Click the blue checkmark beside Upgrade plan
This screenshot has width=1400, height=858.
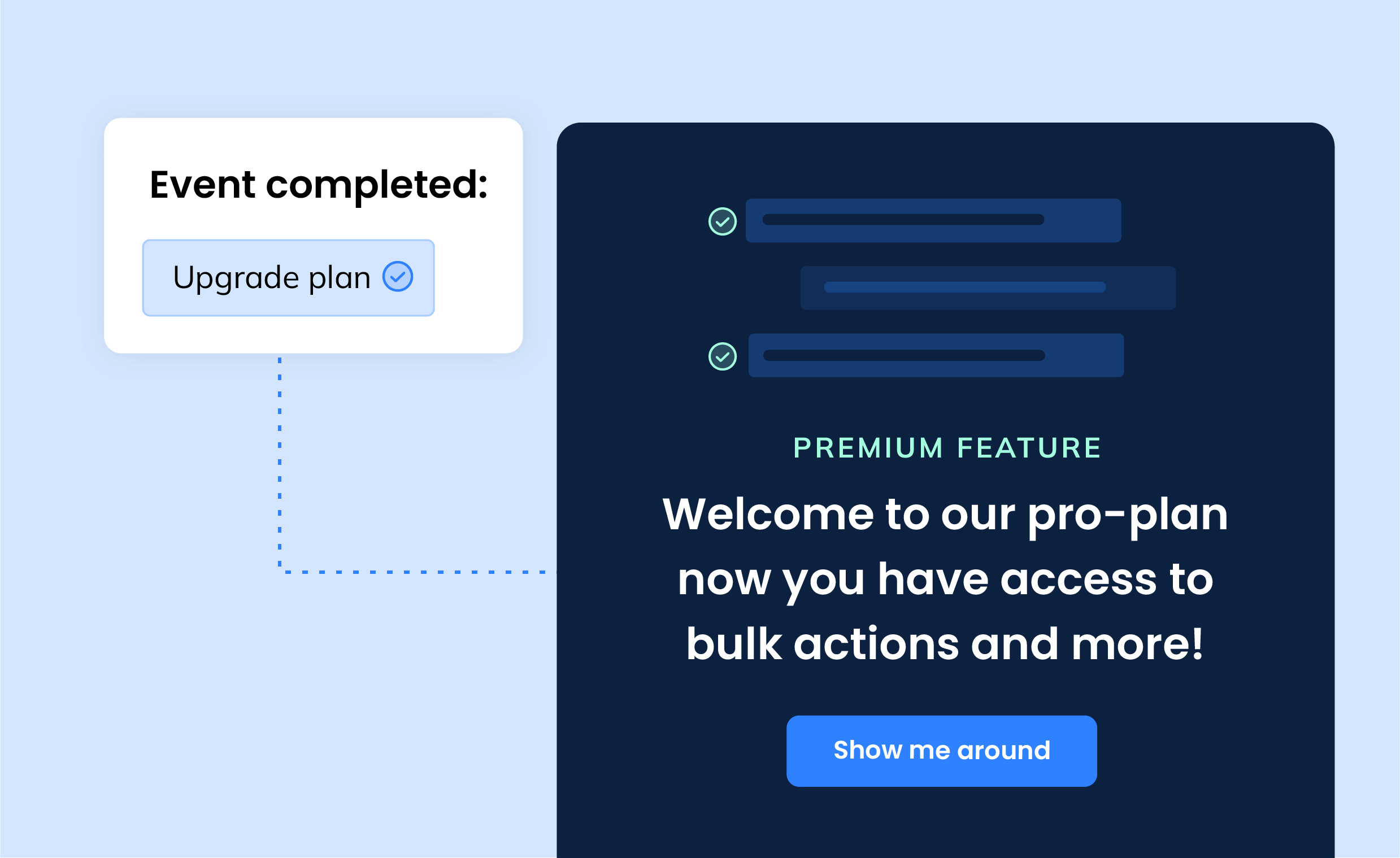point(398,277)
